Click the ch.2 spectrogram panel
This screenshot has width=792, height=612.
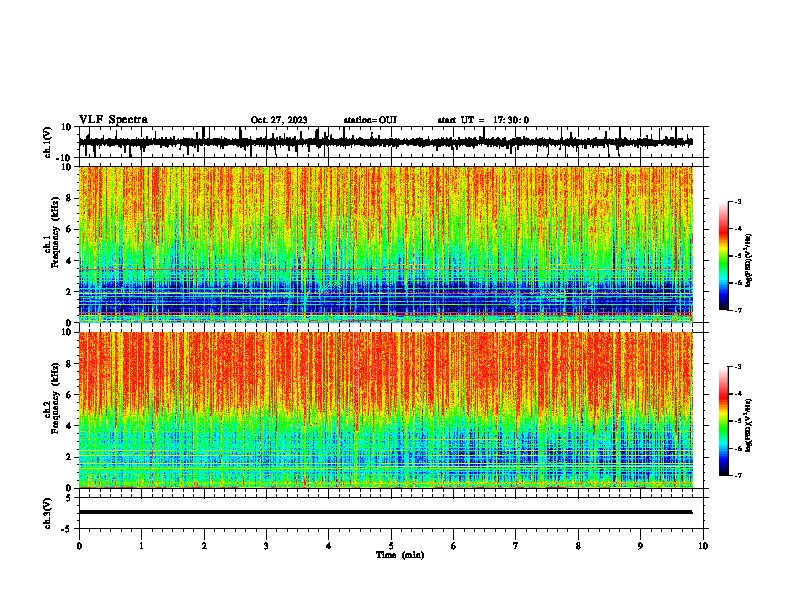click(x=385, y=410)
